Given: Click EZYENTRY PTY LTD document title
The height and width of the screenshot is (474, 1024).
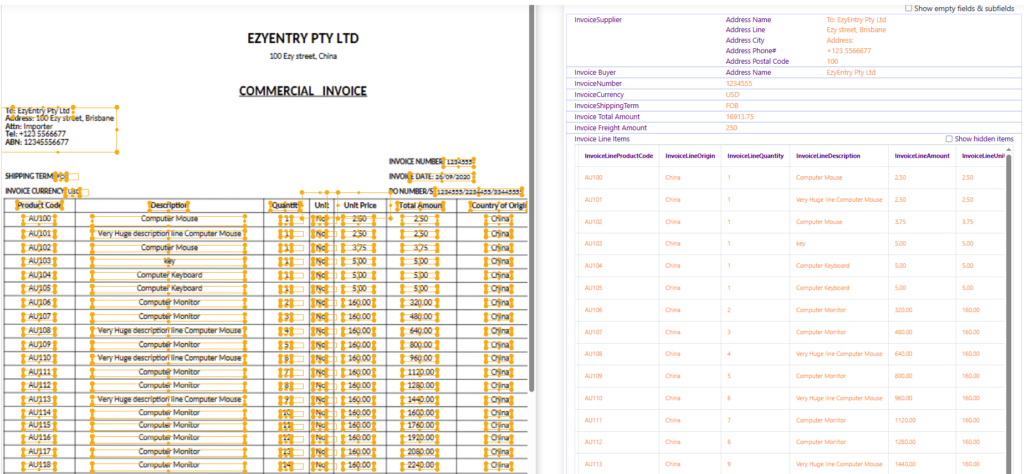Looking at the screenshot, I should (303, 39).
